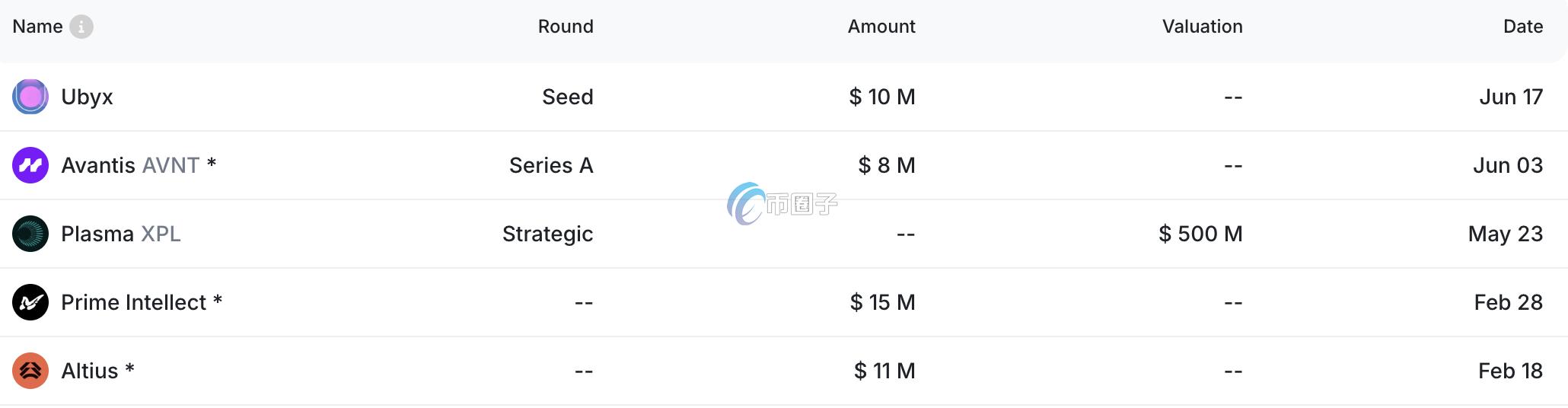Select the AVNT token ticker
The width and height of the screenshot is (1568, 408).
pos(171,165)
